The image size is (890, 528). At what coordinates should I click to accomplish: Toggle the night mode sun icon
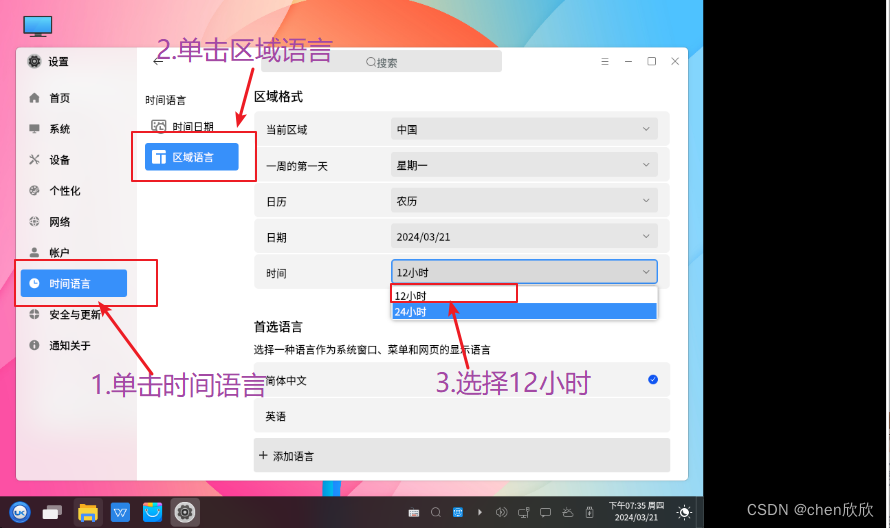684,513
